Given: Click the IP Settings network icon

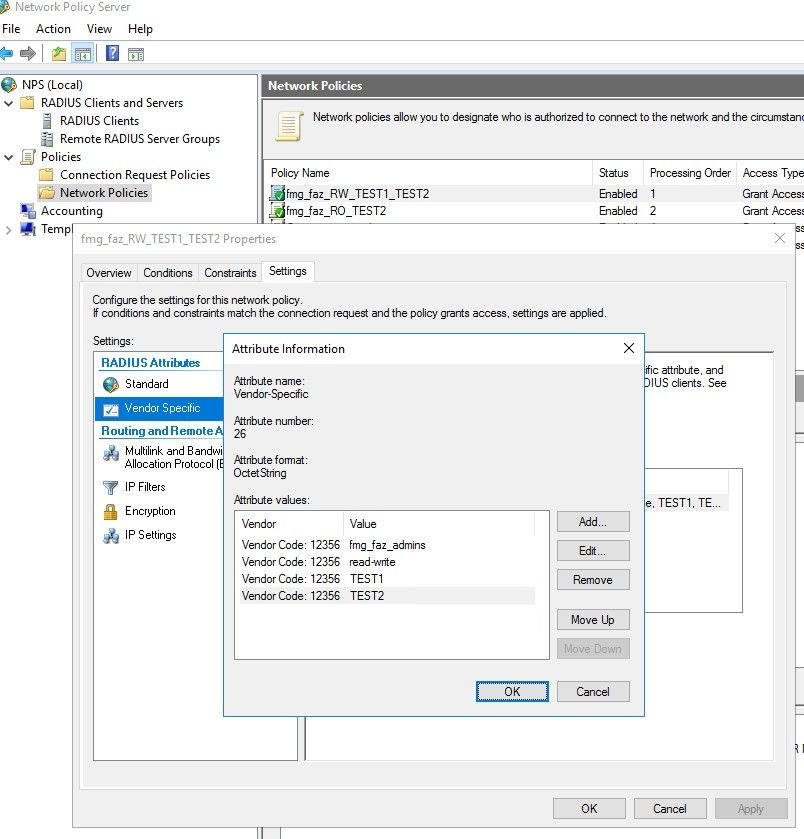Looking at the screenshot, I should [x=110, y=536].
